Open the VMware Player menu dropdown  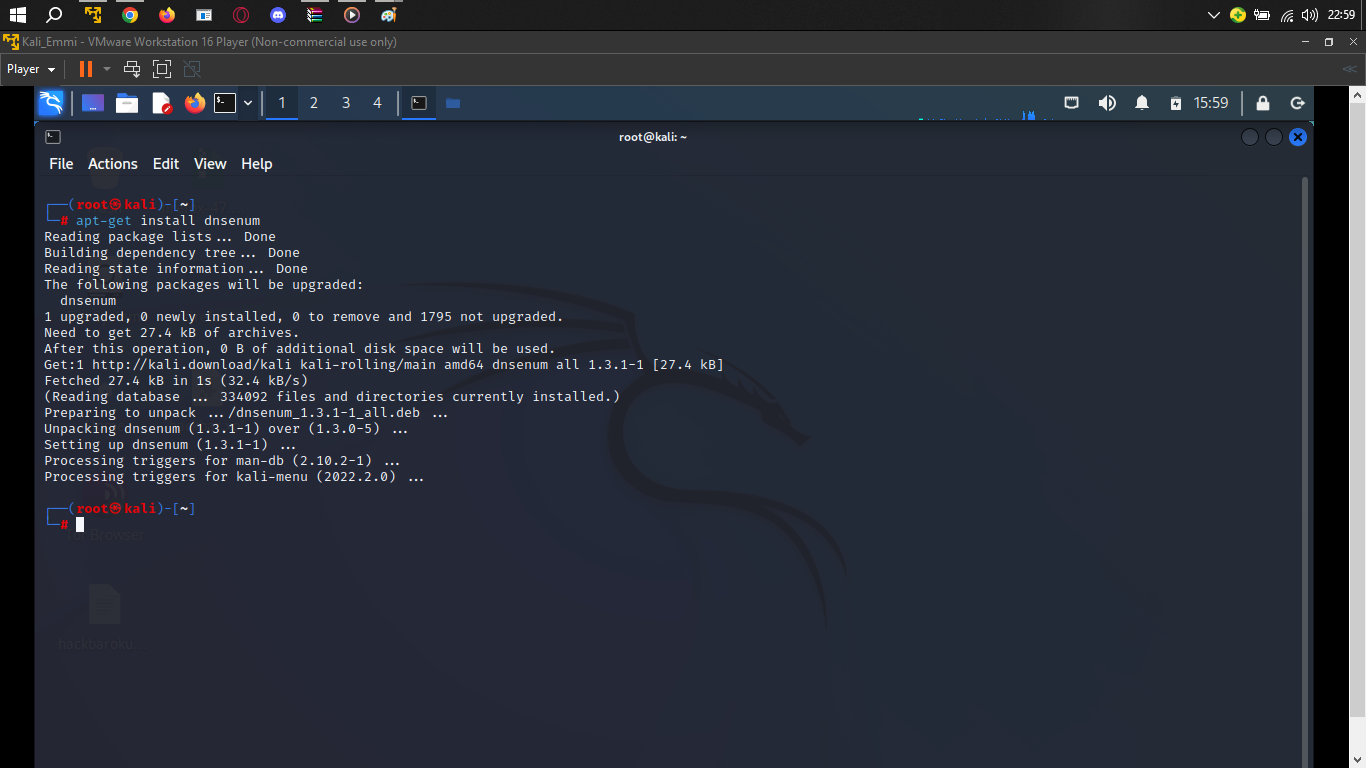31,69
